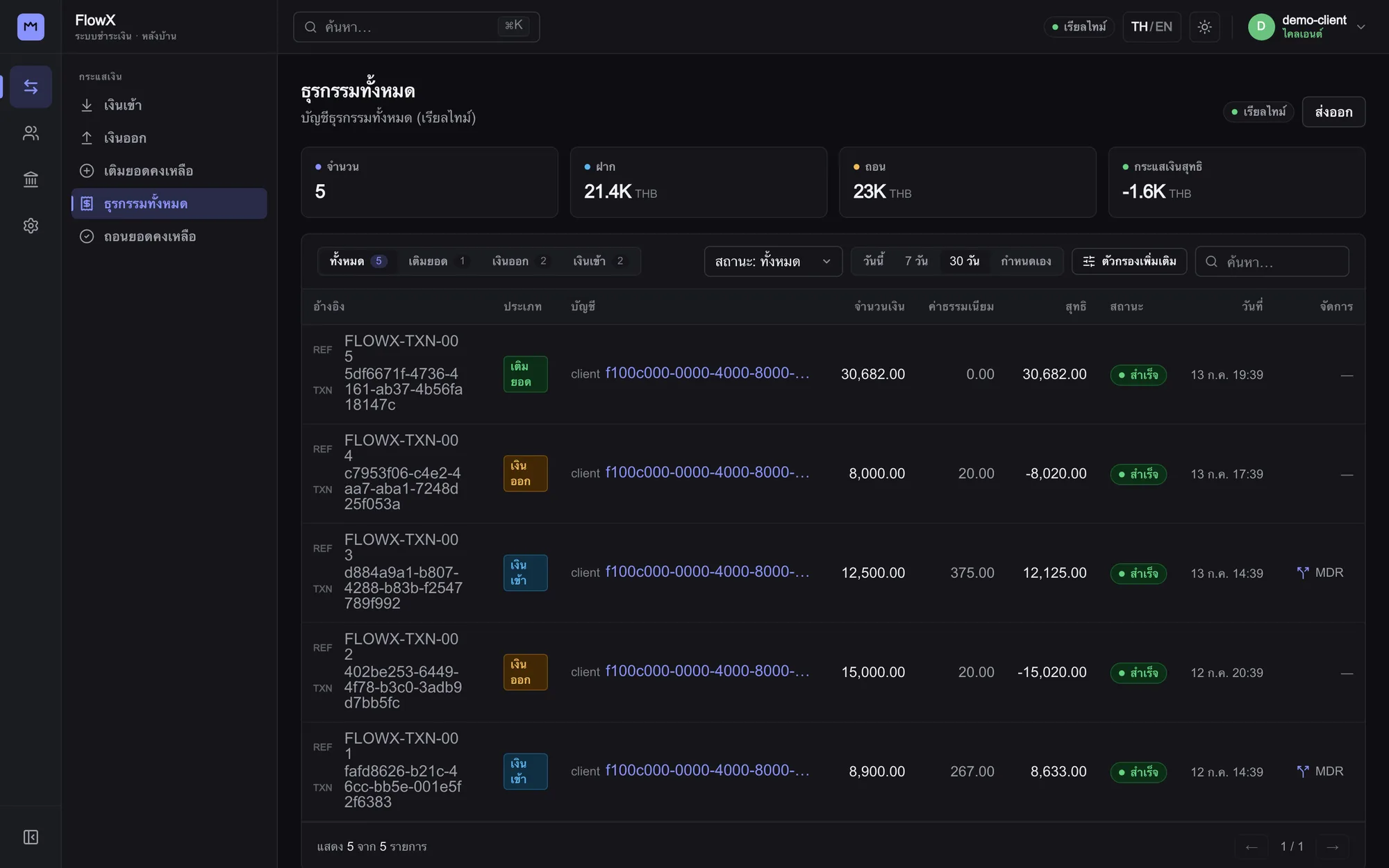1389x868 pixels.
Task: Click the FlowX logo icon
Action: tap(31, 27)
